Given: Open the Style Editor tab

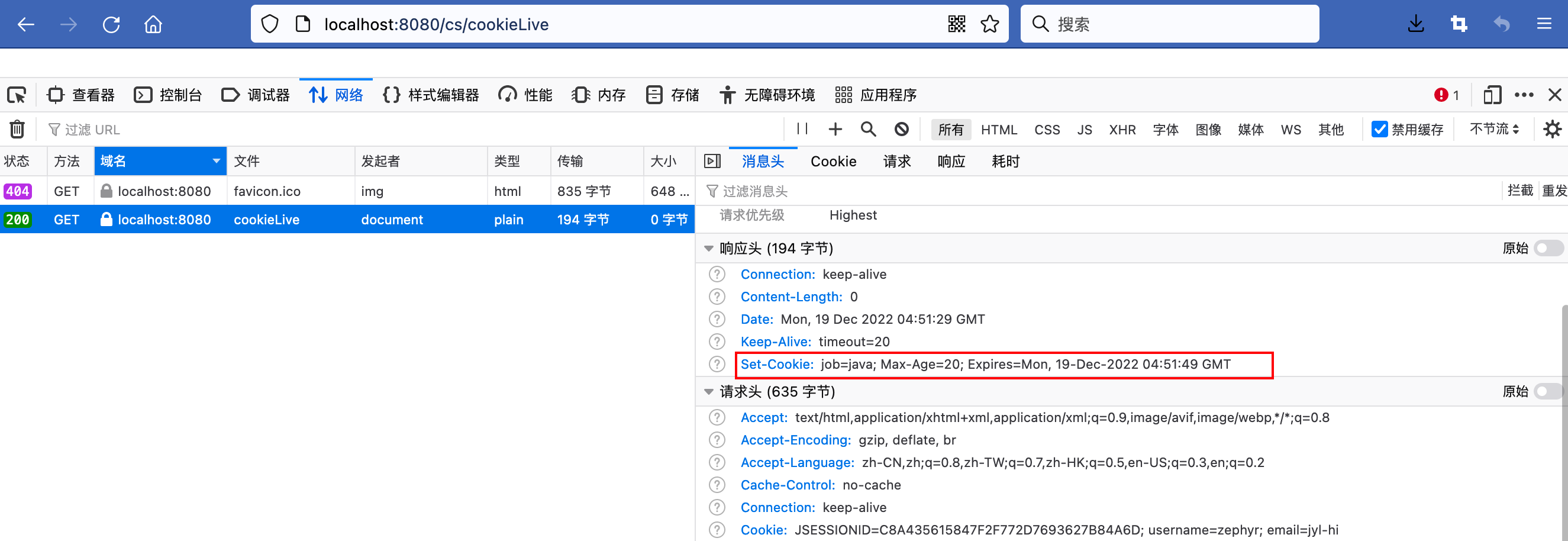Looking at the screenshot, I should [431, 95].
